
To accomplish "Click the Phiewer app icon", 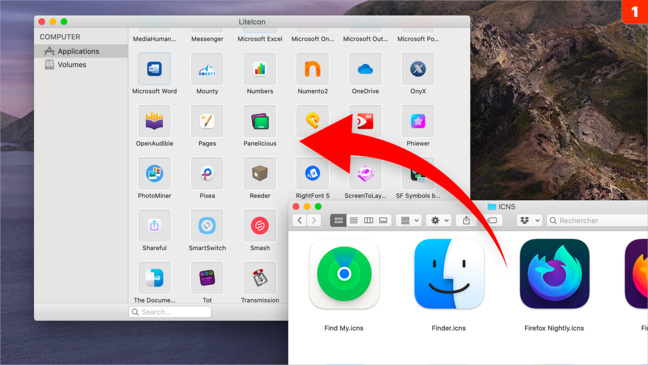I will (x=418, y=121).
